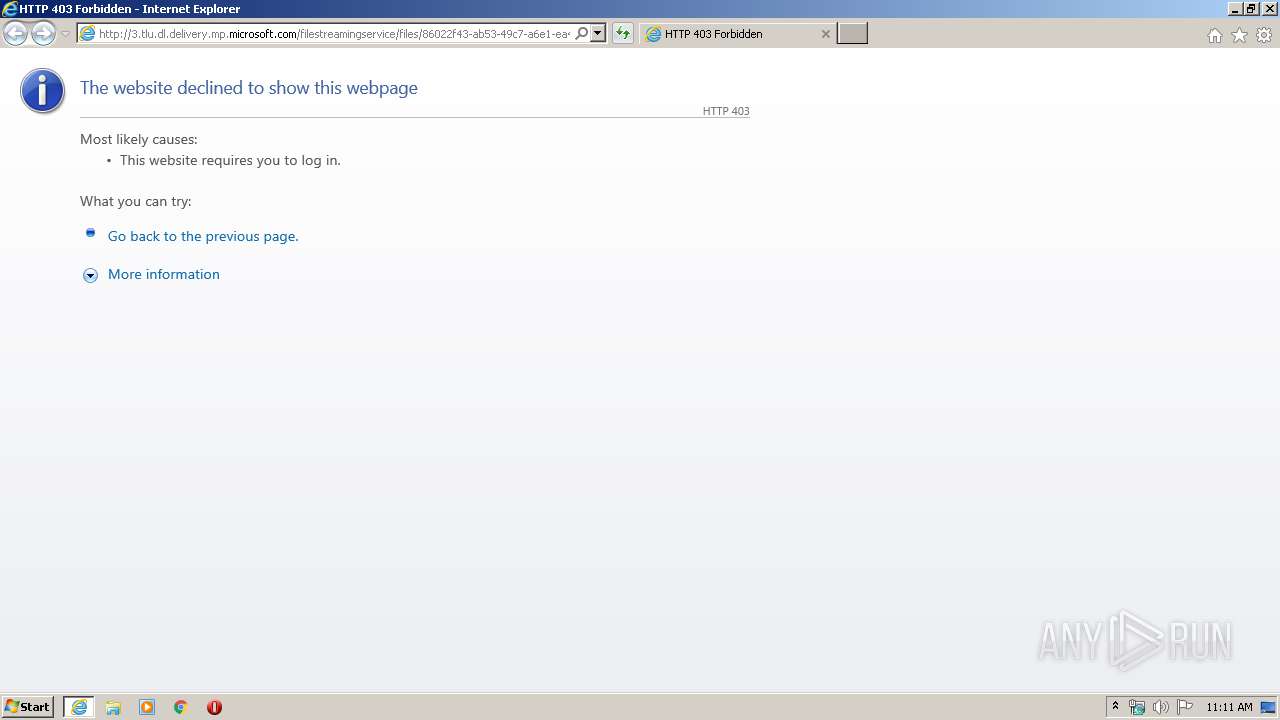Click the browser Forward arrow button
This screenshot has width=1280, height=720.
(x=43, y=34)
